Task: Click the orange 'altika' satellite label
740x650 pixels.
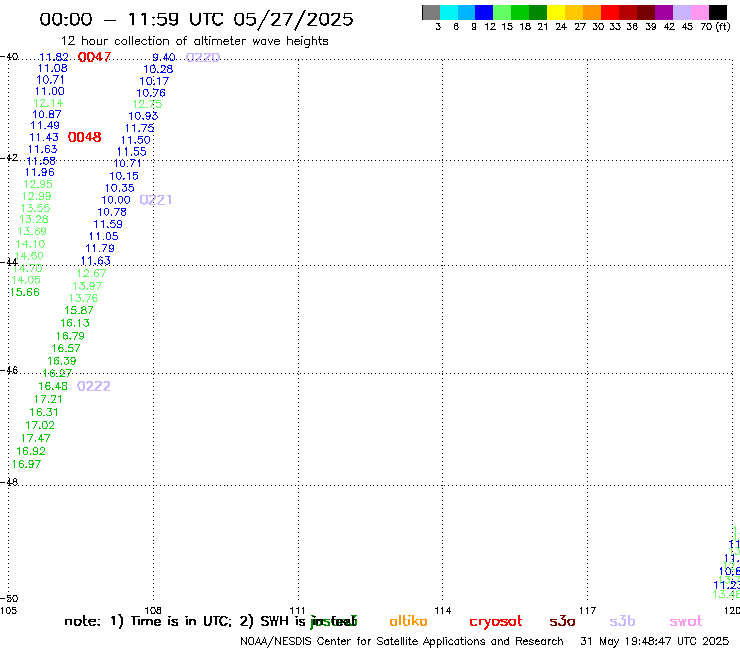Action: pos(408,621)
